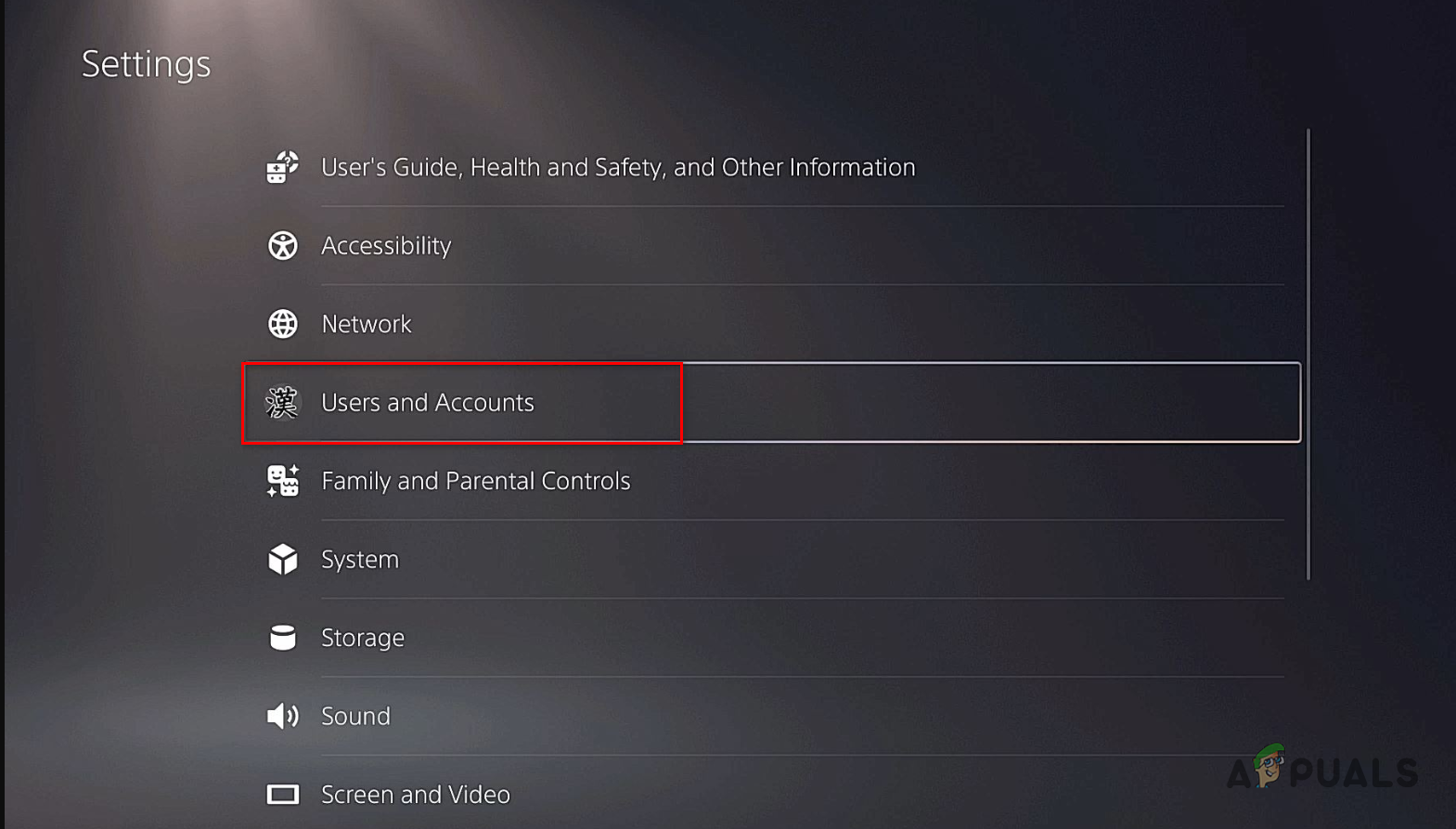Screen dimensions: 1456x829
Task: Open User's Guide, Health and Safety information
Action: (618, 166)
